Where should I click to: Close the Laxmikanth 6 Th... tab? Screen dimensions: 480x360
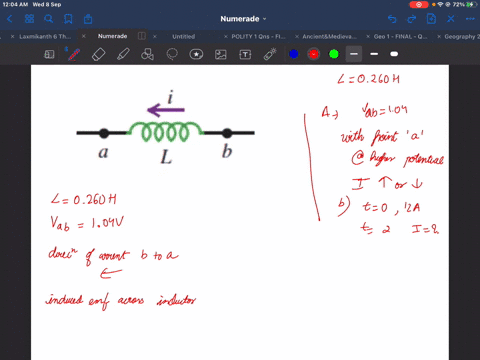point(12,36)
